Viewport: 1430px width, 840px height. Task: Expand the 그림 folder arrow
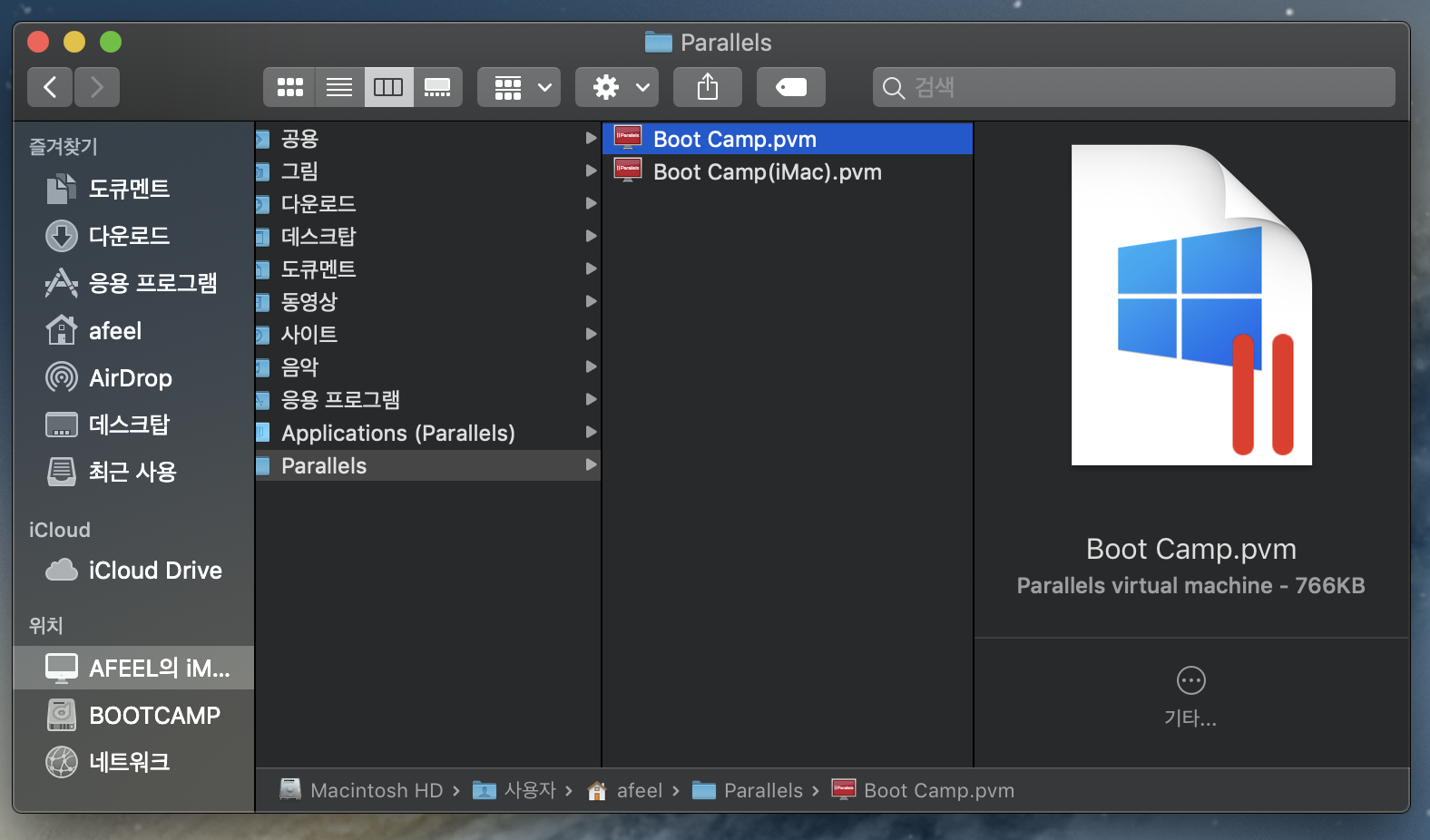click(x=591, y=171)
